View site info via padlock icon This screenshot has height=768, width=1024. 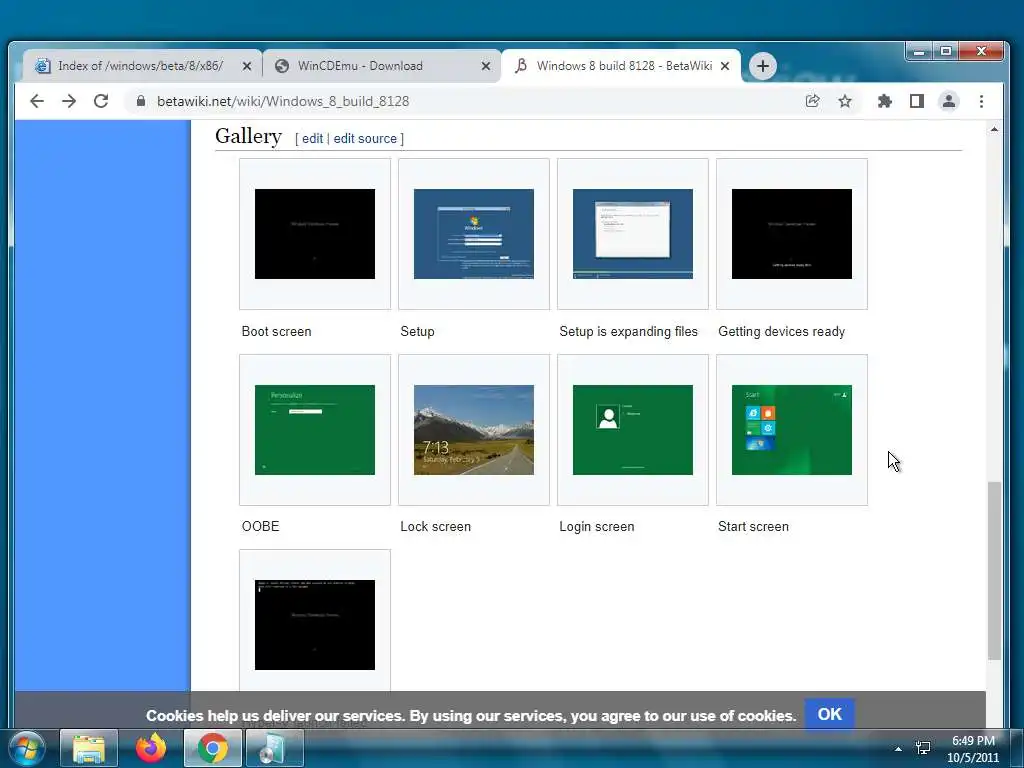click(140, 101)
